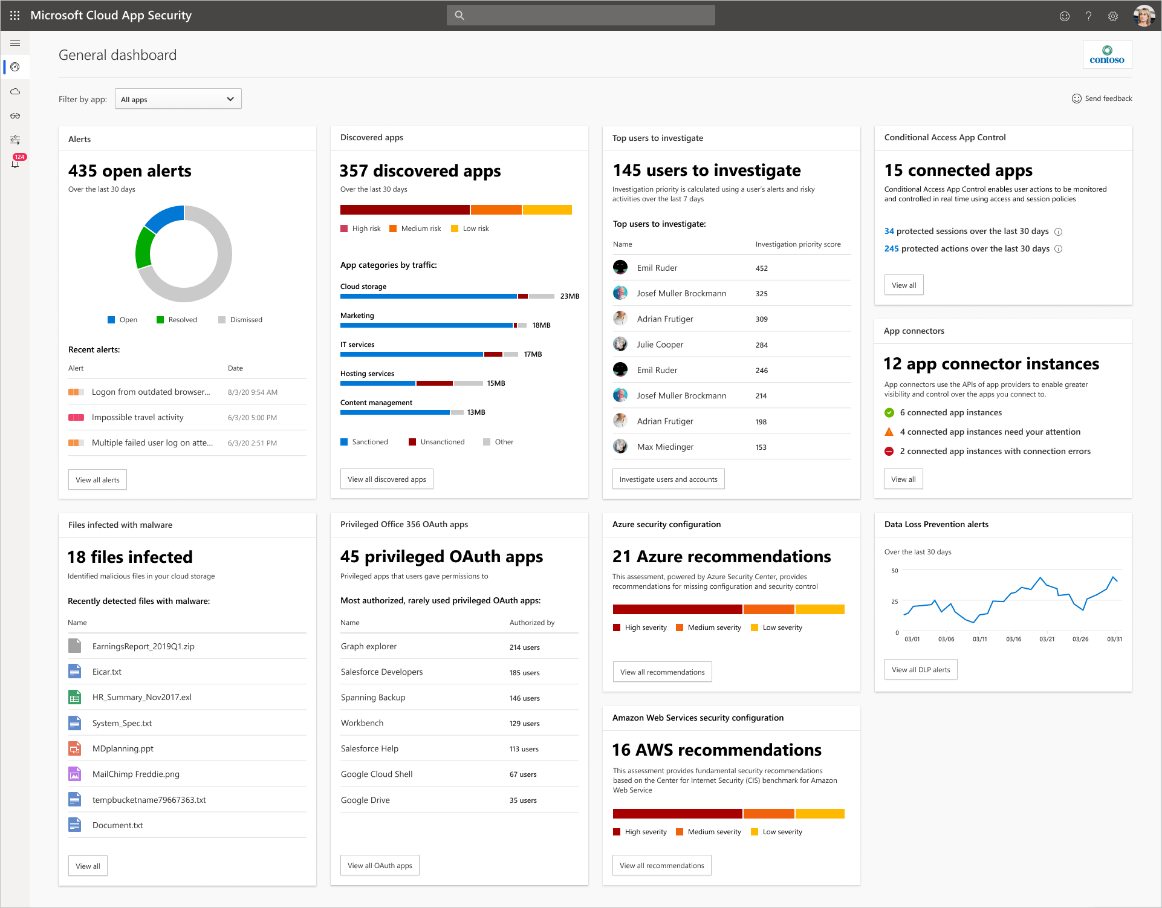The width and height of the screenshot is (1162, 908).
Task: Open the Control policies icon in sidebar
Action: 15,140
